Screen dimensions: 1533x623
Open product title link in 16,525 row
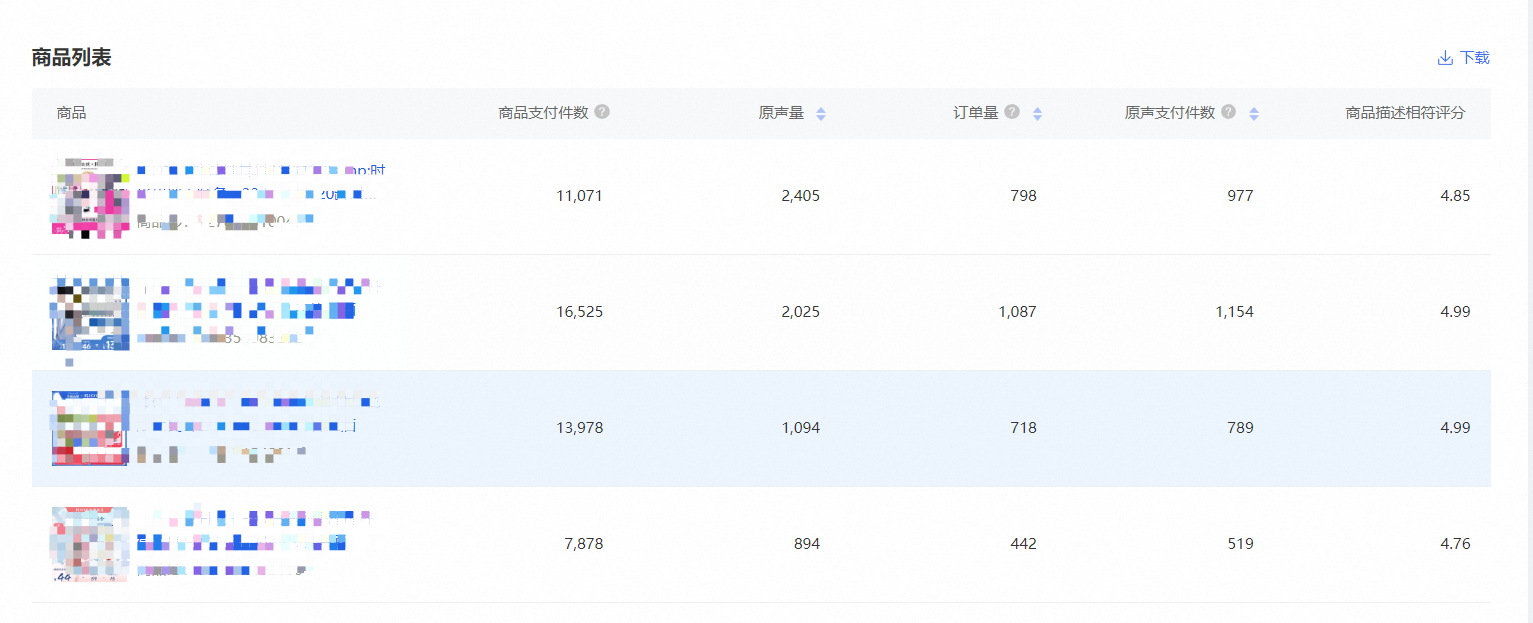pos(260,299)
